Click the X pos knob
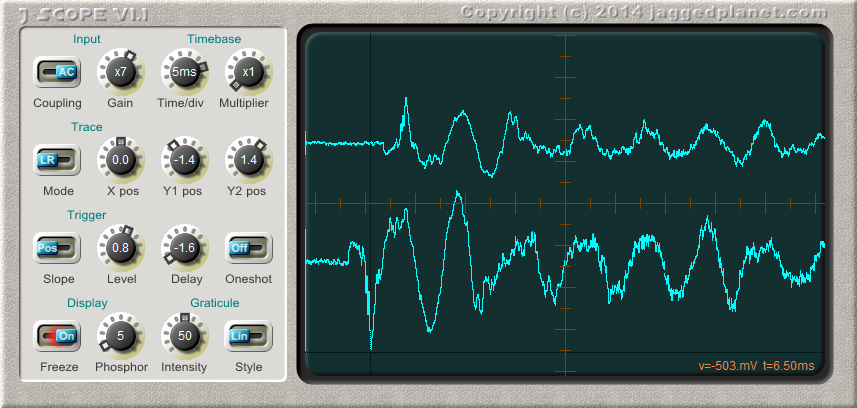The image size is (857, 408). click(x=120, y=160)
